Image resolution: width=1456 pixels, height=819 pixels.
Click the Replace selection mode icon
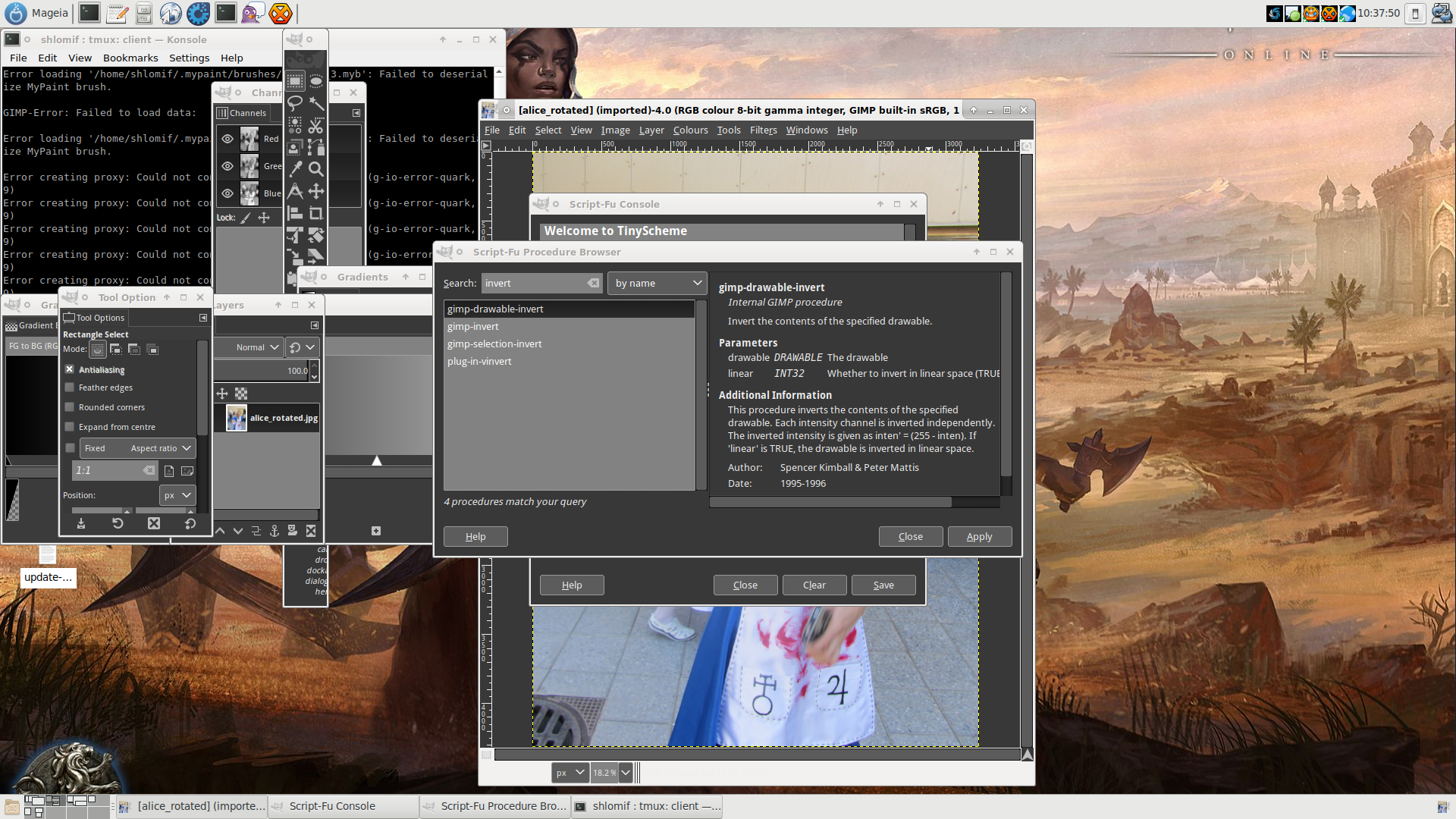click(97, 350)
